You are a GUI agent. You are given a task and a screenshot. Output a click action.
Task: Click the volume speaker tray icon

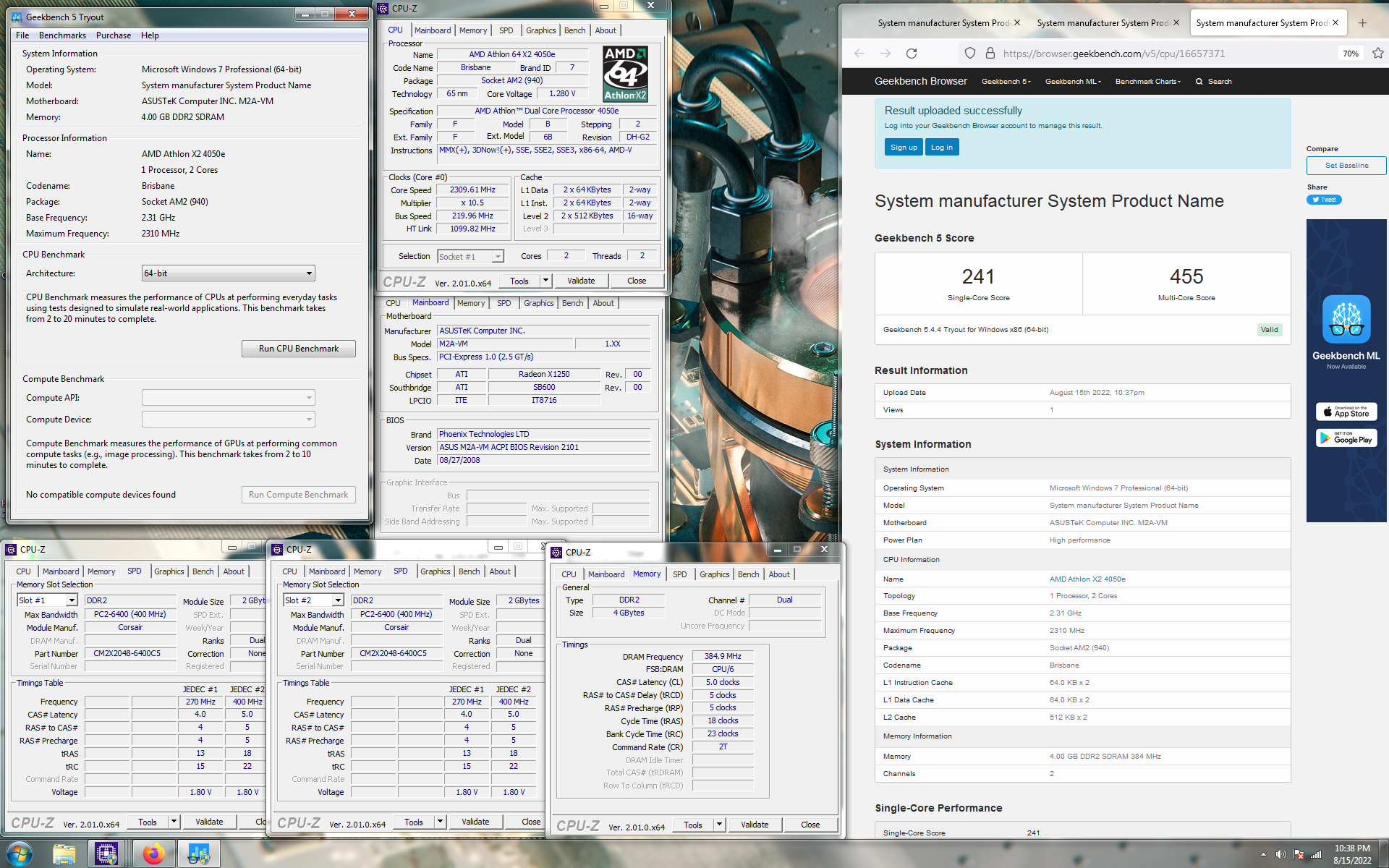click(x=1280, y=854)
